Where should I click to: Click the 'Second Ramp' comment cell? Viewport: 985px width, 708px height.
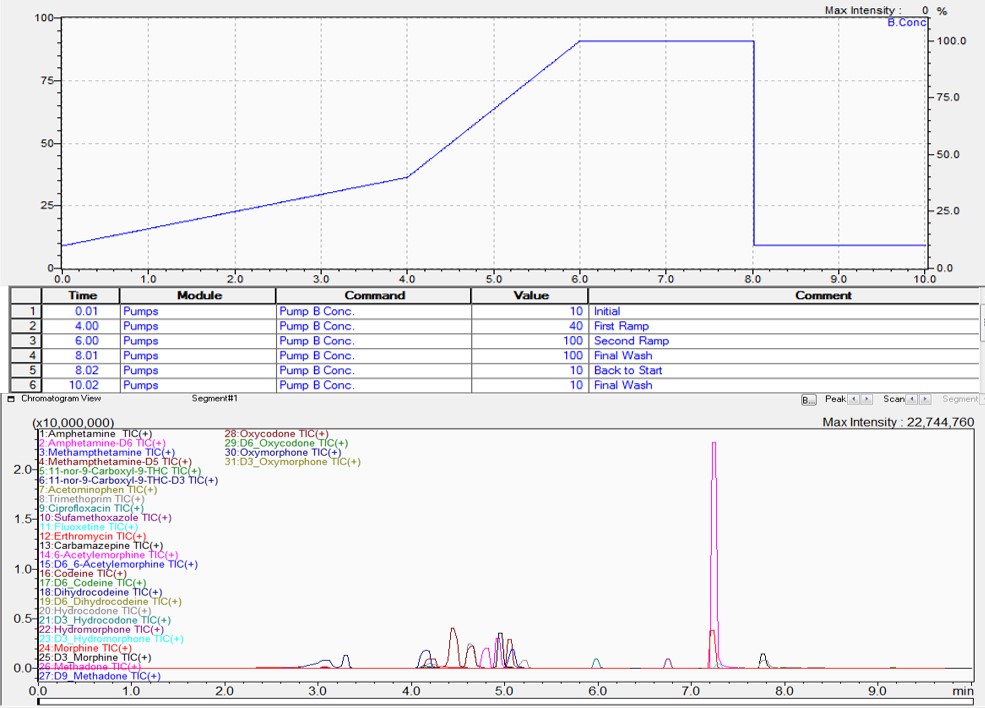783,341
